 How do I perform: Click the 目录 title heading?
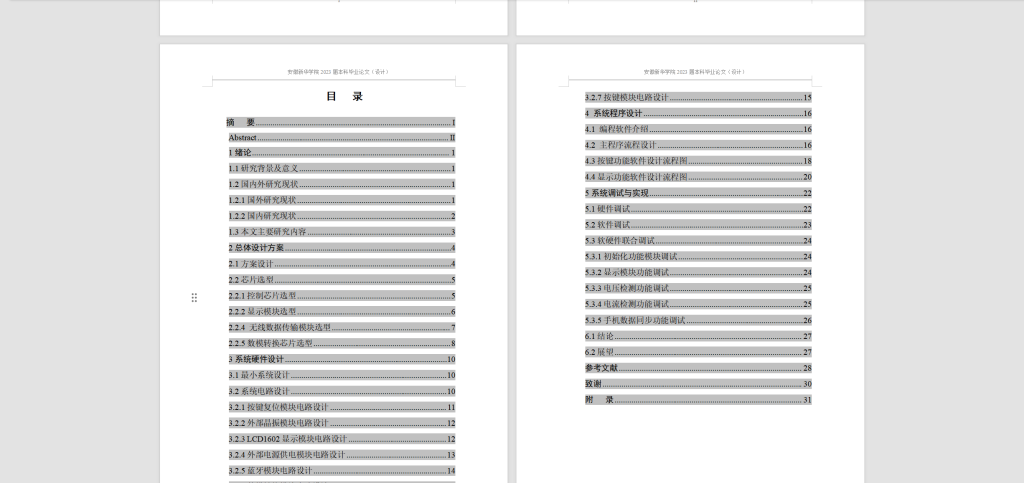tap(344, 97)
